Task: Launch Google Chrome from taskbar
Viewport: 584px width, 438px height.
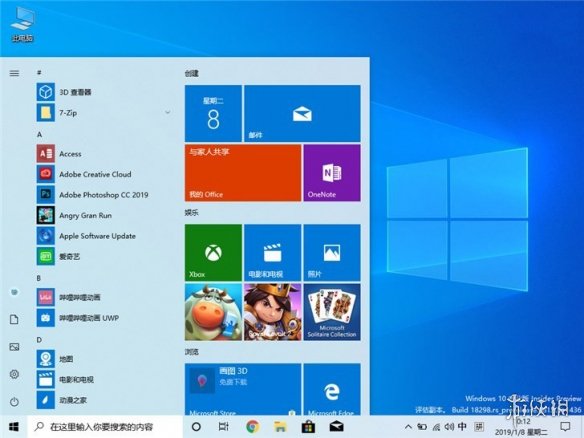Action: pos(253,426)
